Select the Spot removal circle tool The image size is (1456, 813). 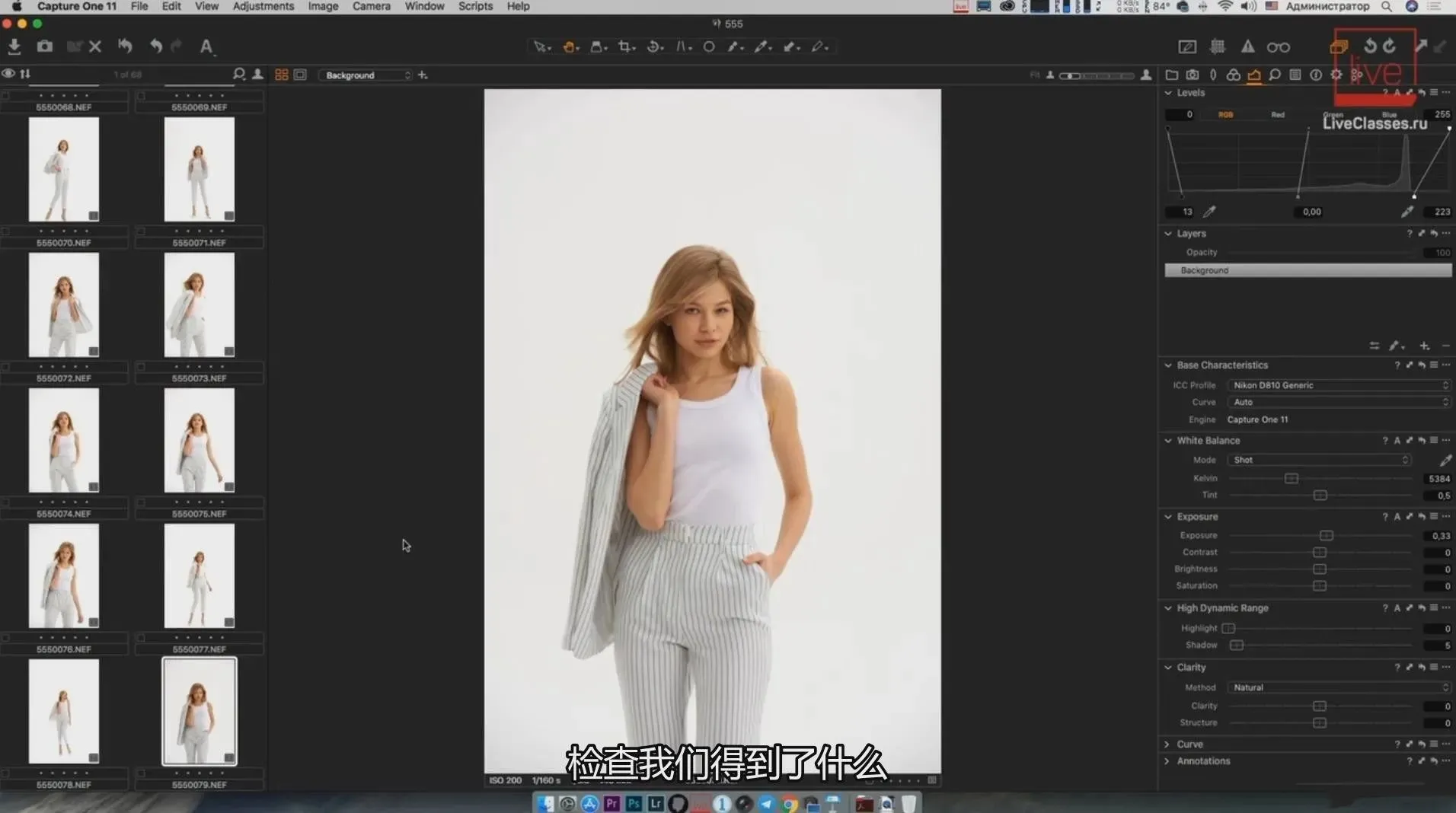pyautogui.click(x=709, y=46)
